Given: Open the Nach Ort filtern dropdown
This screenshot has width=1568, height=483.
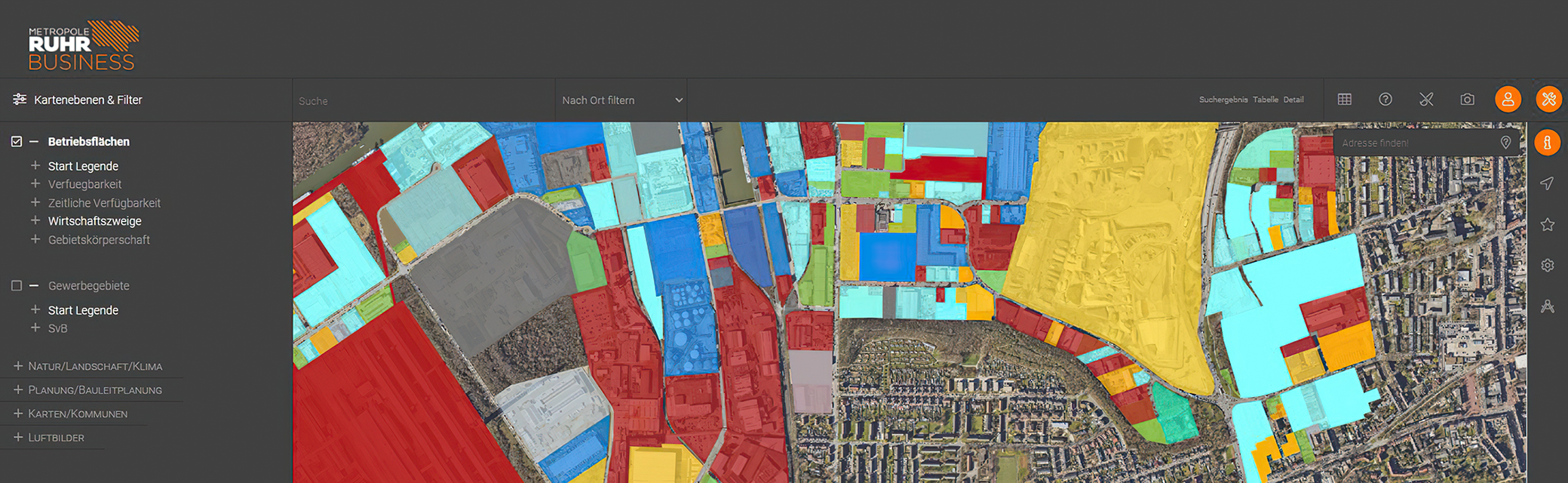Looking at the screenshot, I should click(621, 100).
